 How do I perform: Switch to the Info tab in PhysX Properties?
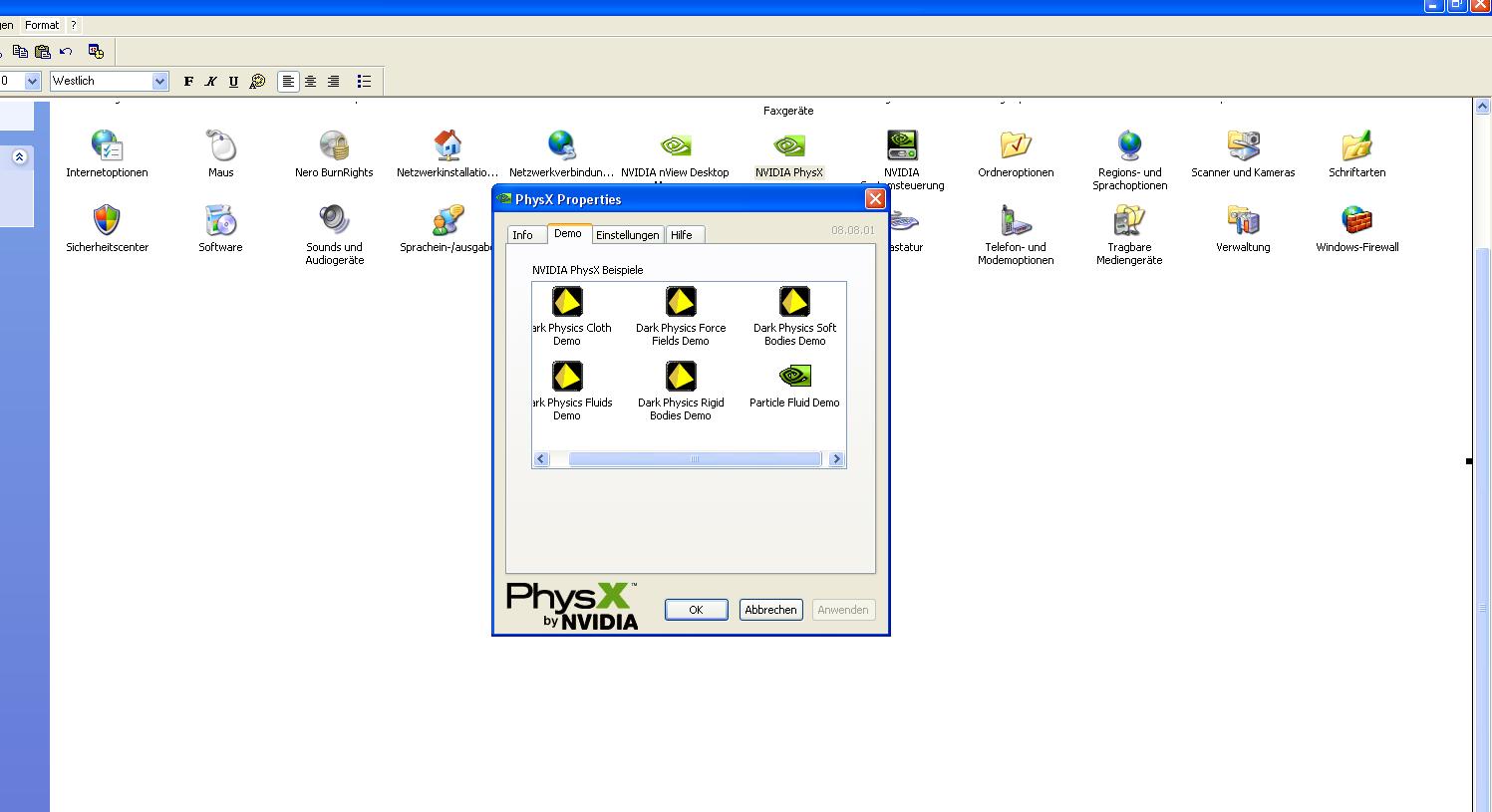coord(523,235)
